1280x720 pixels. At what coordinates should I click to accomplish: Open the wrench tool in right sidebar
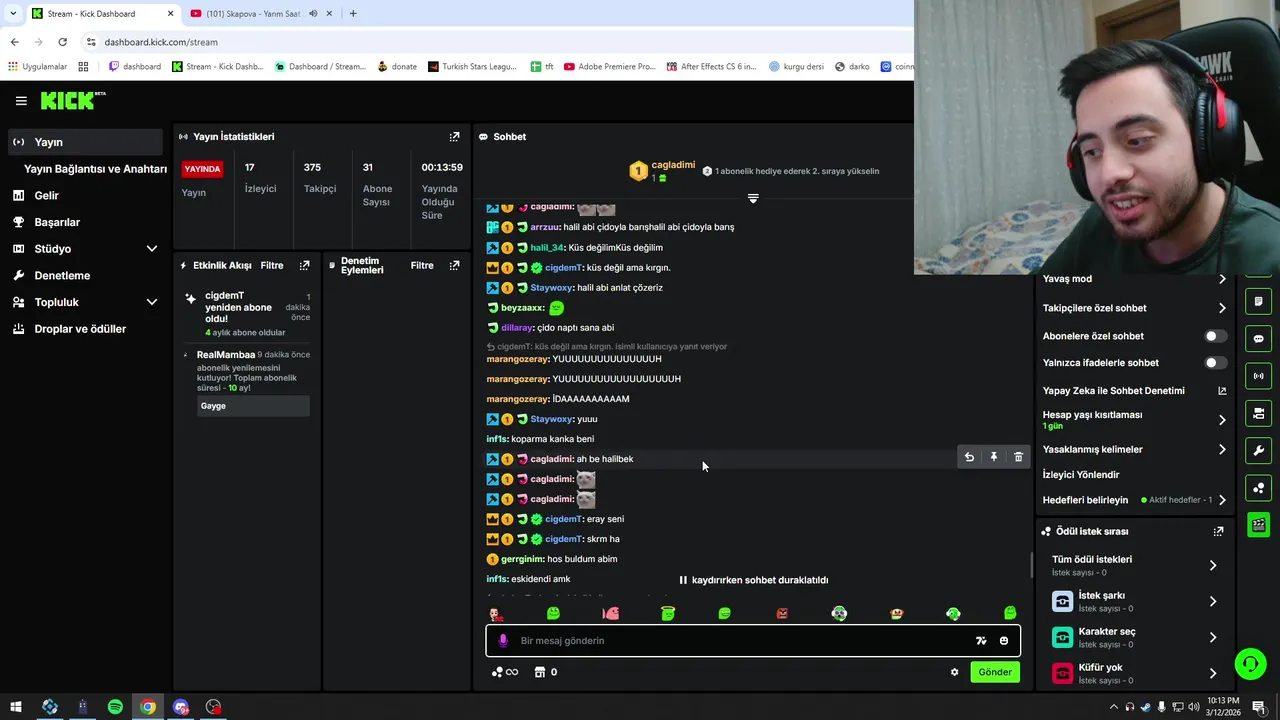point(1259,450)
